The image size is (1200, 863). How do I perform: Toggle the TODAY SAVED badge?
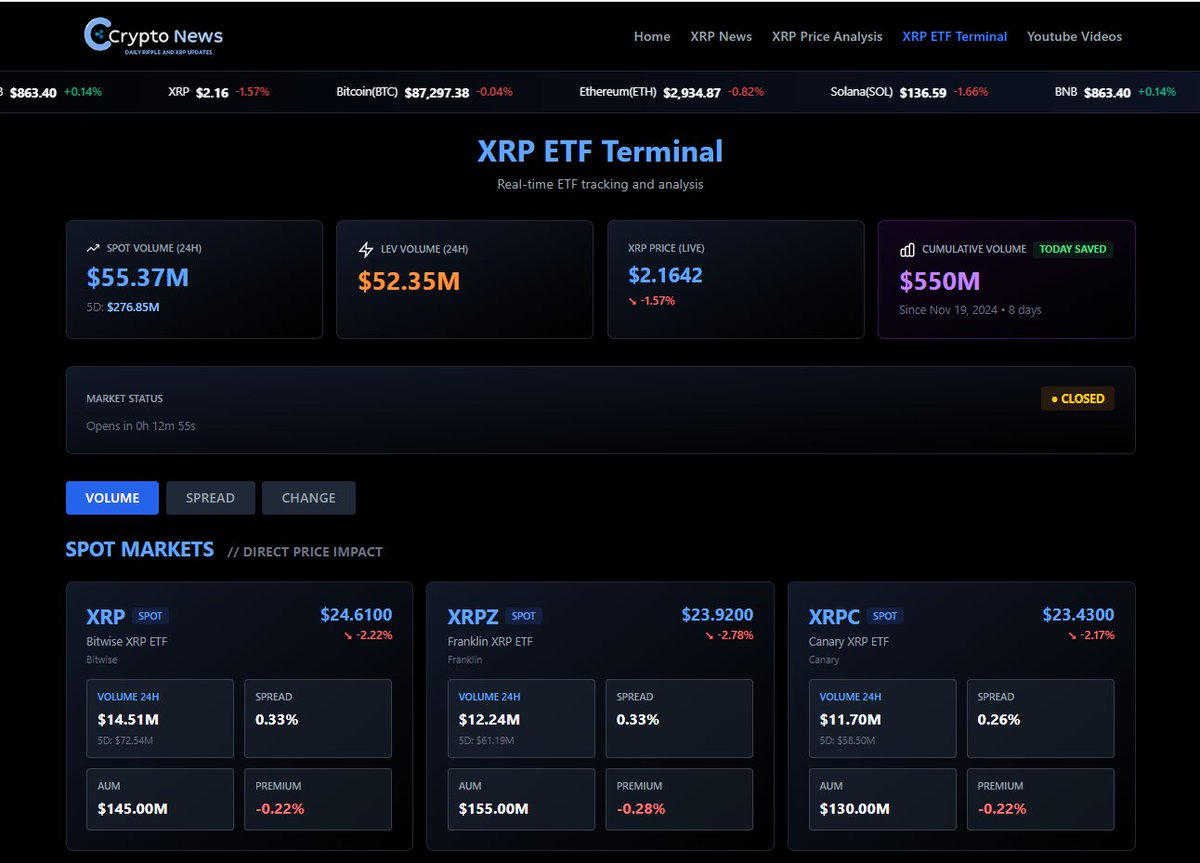1073,249
